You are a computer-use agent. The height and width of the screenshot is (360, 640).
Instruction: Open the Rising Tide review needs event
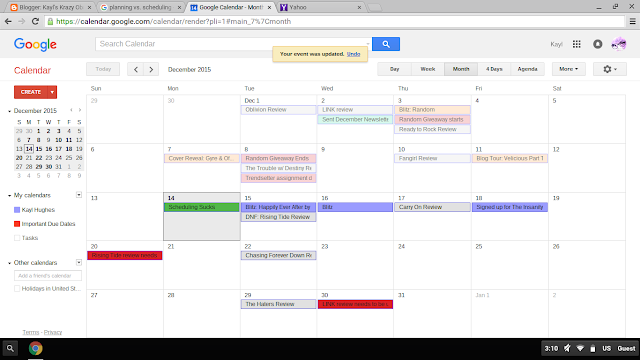124,256
